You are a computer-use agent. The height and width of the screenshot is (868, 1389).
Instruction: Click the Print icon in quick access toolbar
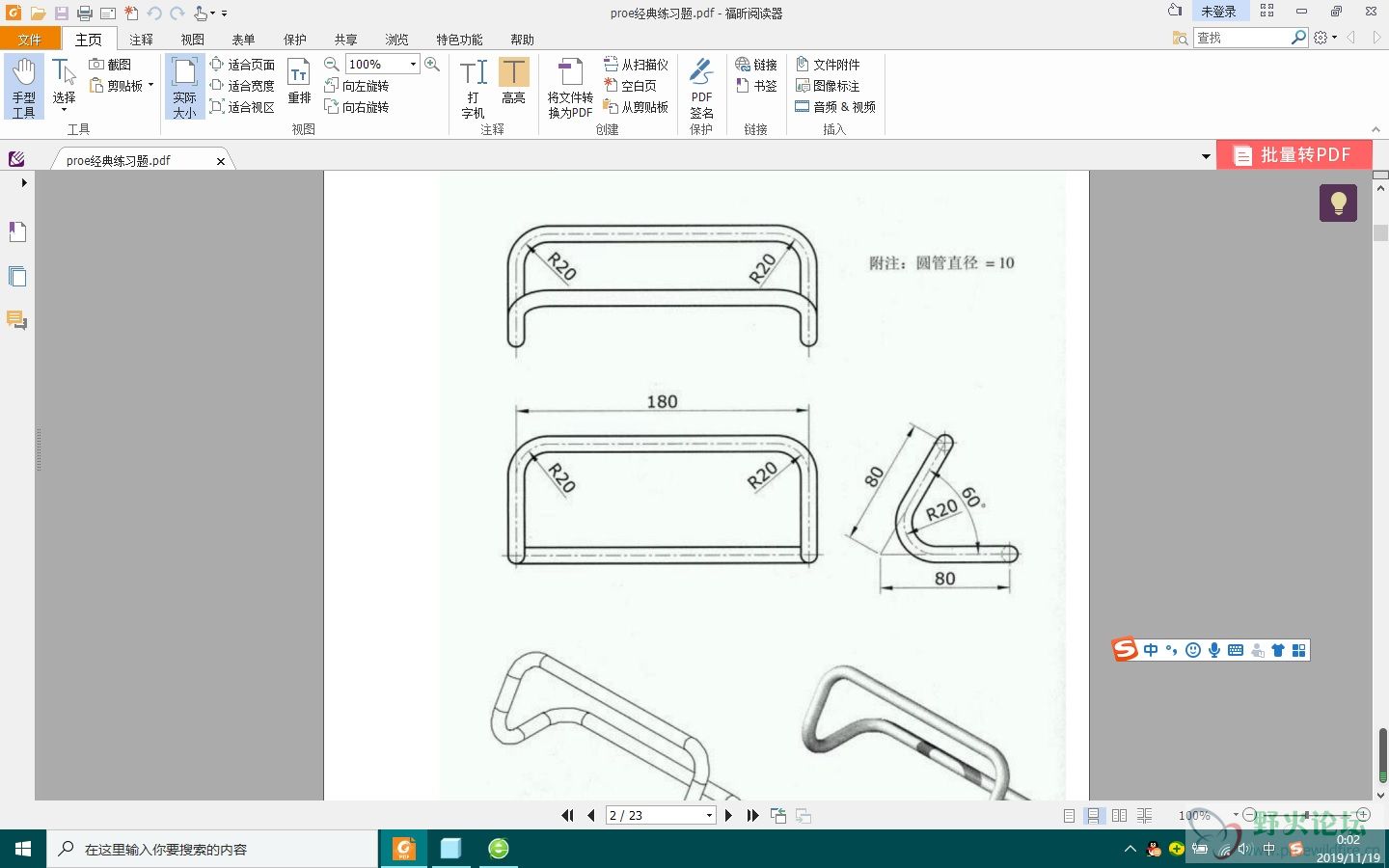tap(85, 14)
